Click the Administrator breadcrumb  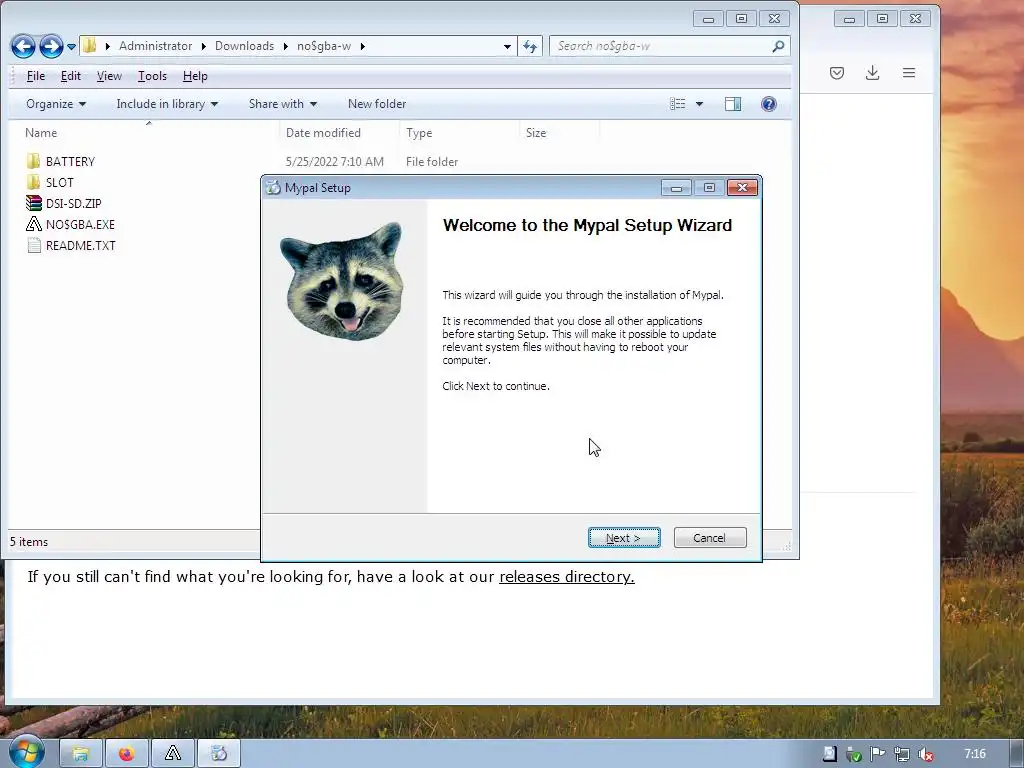155,46
